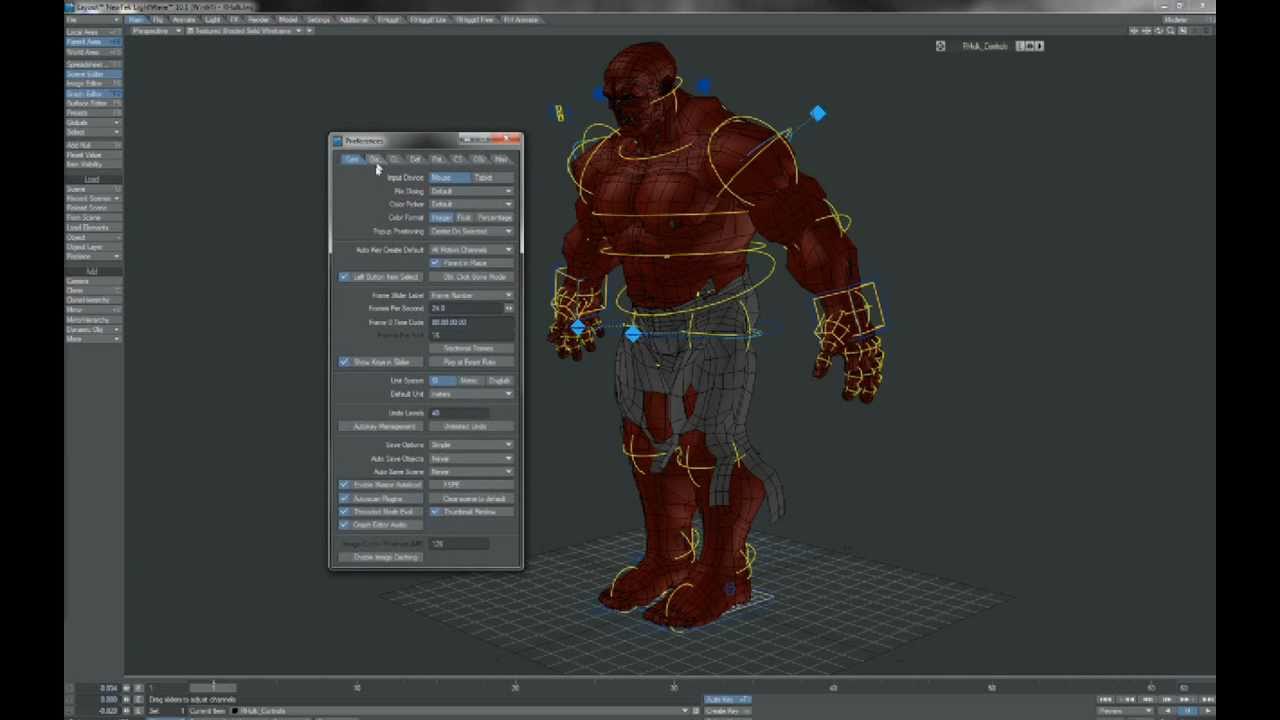This screenshot has width=1280, height=720.
Task: Enable Parent in Place checkbox
Action: [435, 263]
